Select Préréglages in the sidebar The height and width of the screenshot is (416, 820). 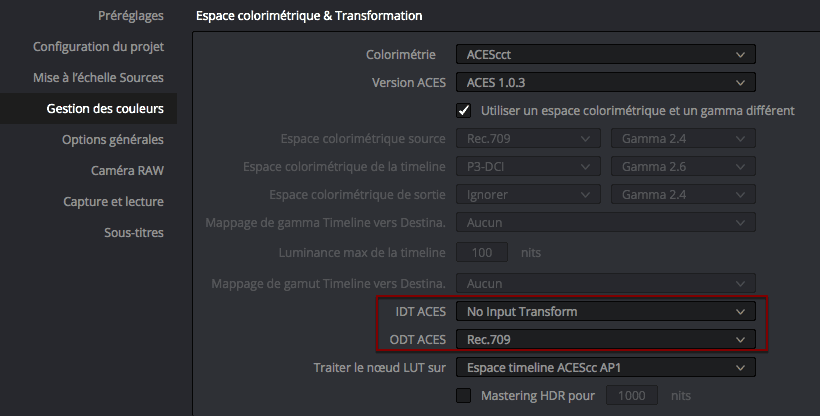pyautogui.click(x=131, y=16)
